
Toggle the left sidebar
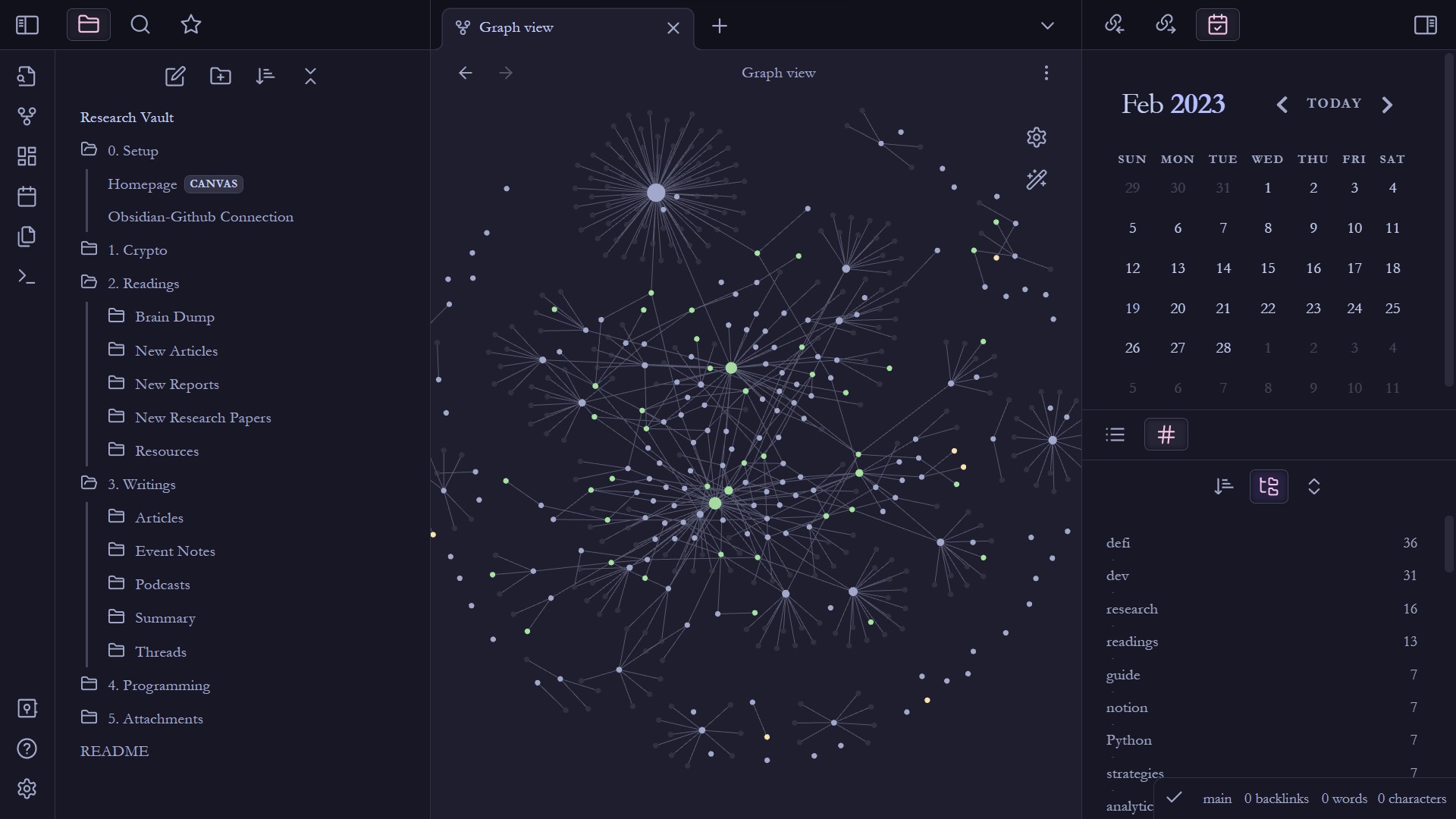pos(27,25)
